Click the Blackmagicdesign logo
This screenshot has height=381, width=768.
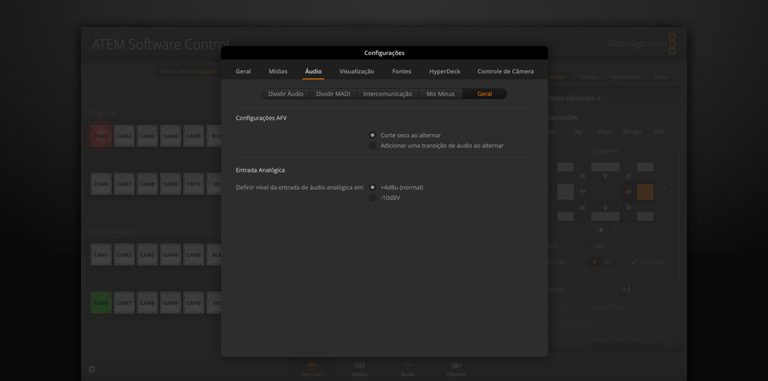tap(642, 44)
